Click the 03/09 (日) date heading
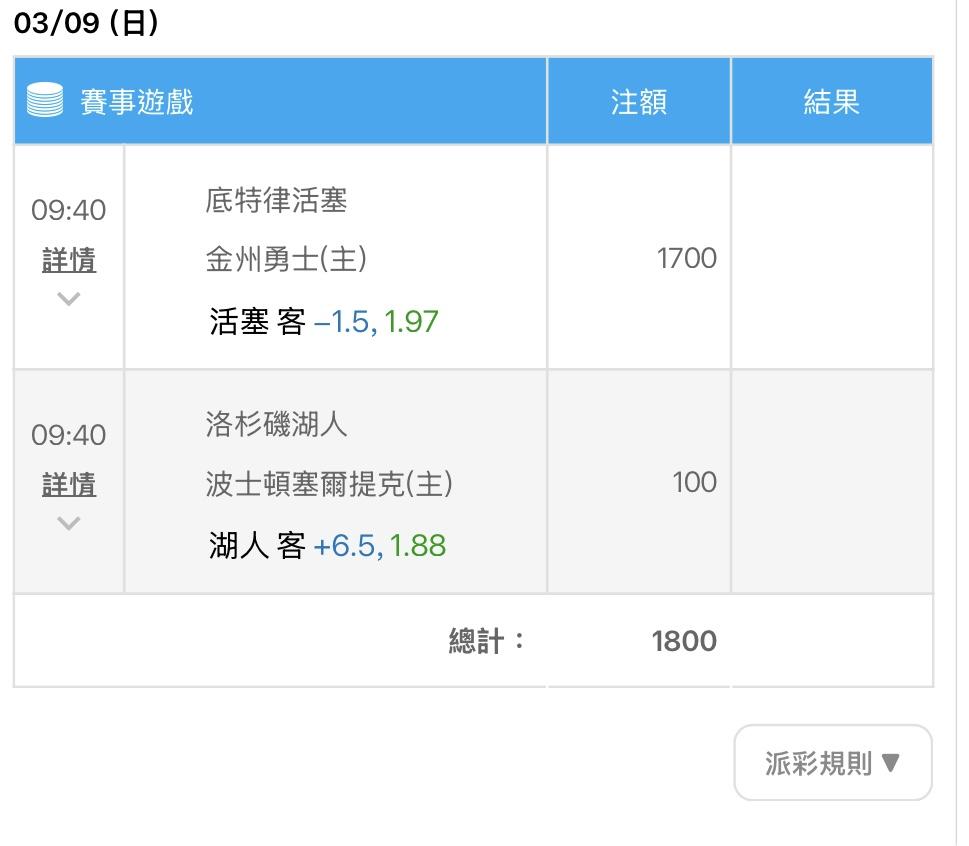Image resolution: width=969 pixels, height=846 pixels. point(86,23)
